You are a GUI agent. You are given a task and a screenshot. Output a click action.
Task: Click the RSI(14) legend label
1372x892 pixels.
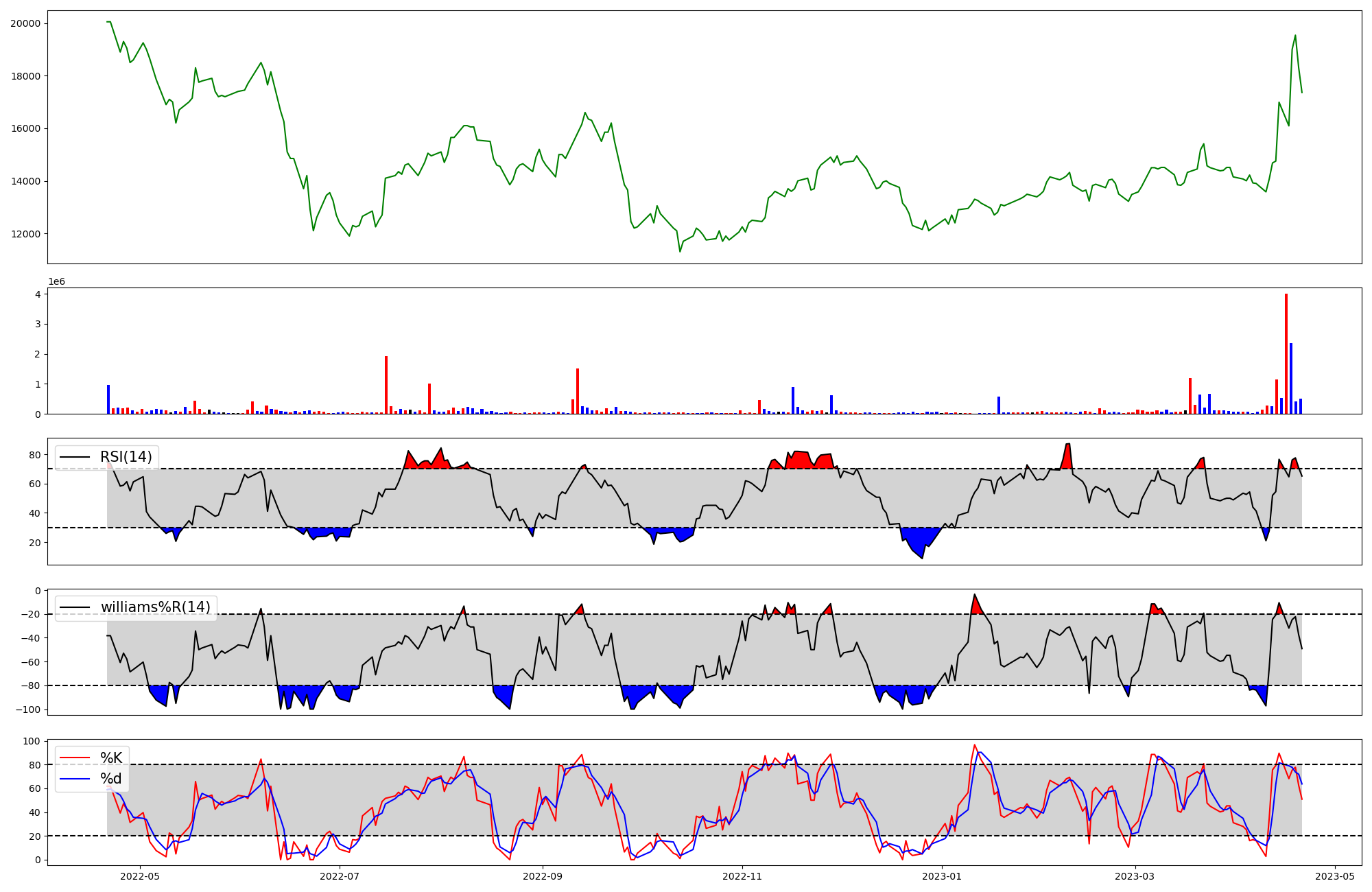[126, 457]
